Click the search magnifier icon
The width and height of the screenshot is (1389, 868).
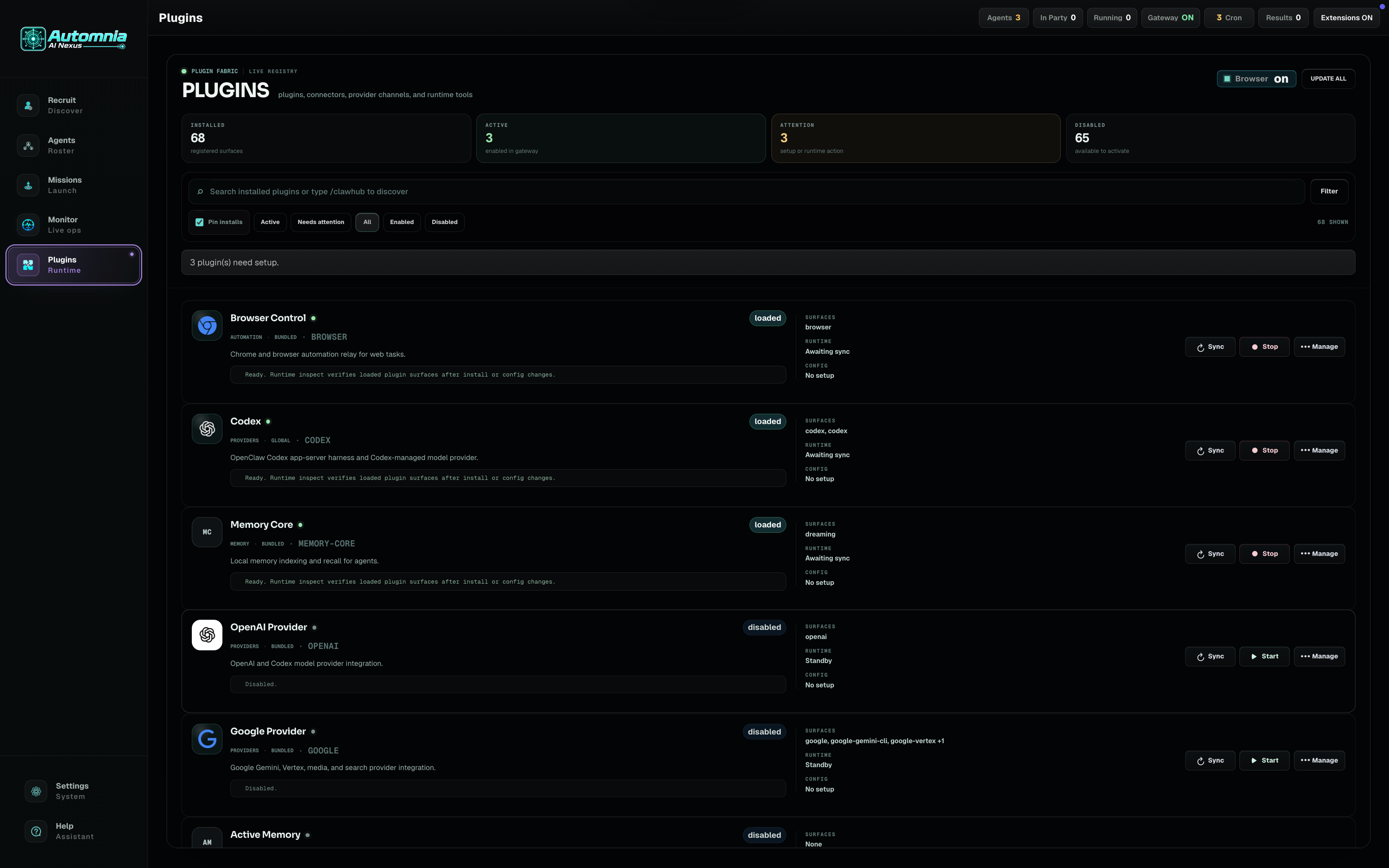pyautogui.click(x=200, y=192)
